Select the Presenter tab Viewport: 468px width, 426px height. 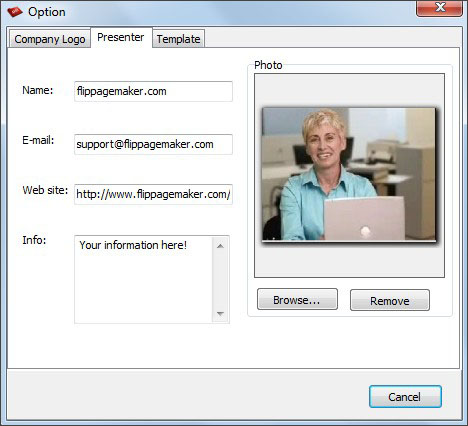[121, 37]
